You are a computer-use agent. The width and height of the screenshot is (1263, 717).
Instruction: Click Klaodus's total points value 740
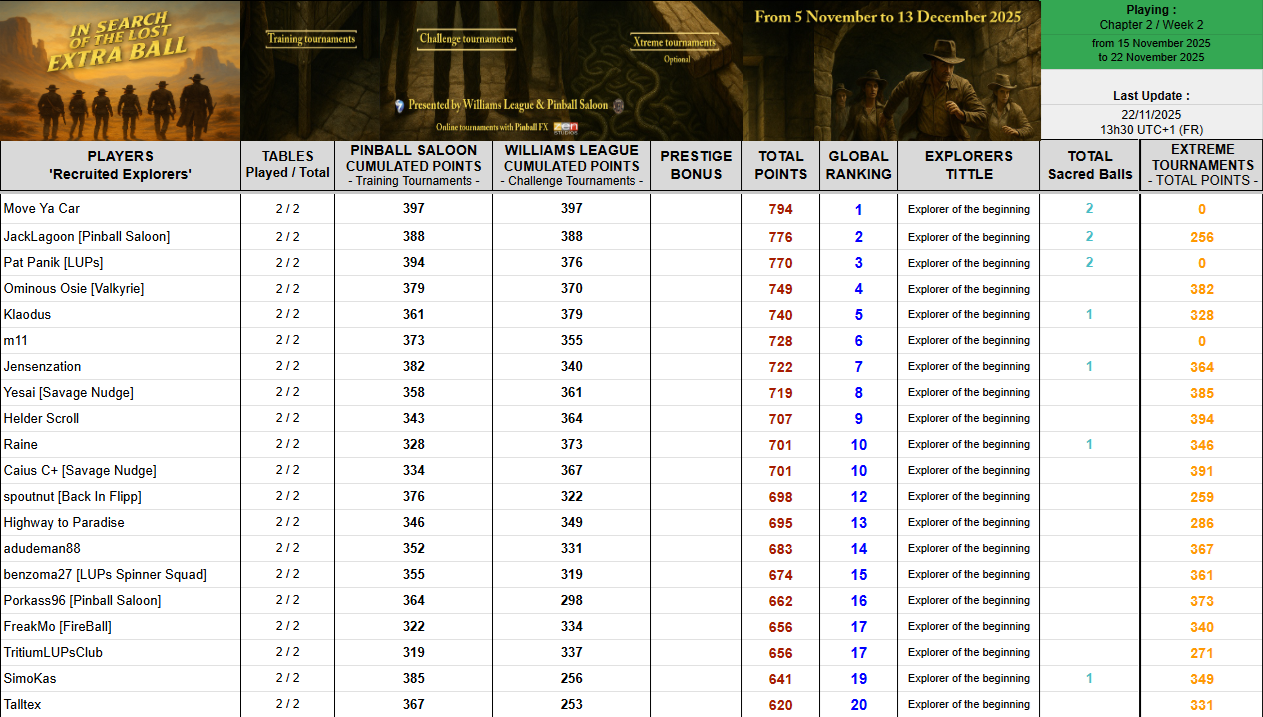(x=780, y=315)
